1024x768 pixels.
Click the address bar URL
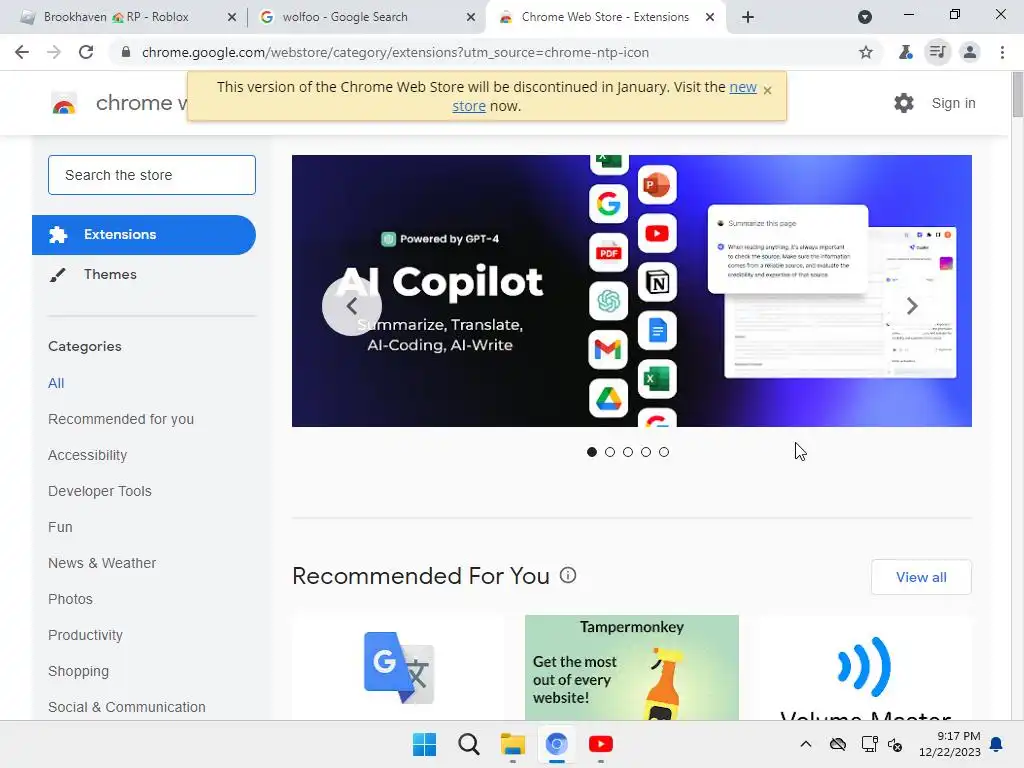click(395, 52)
